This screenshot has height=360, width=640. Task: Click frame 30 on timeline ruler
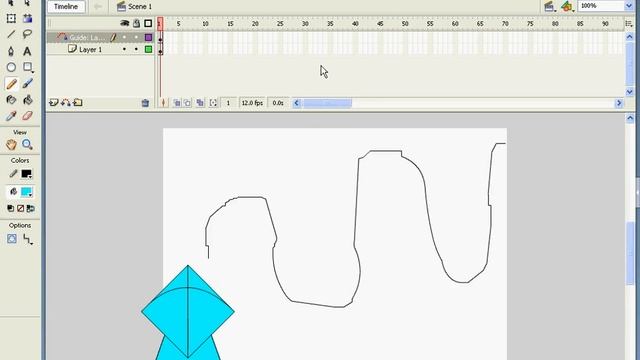pyautogui.click(x=305, y=24)
